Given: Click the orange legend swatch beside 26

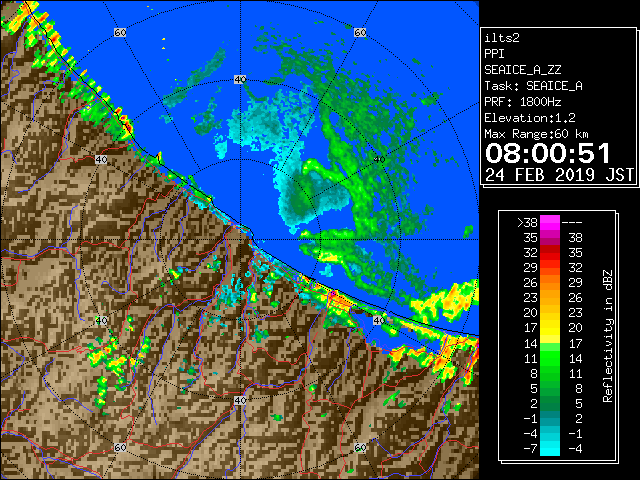Looking at the screenshot, I should tap(550, 283).
